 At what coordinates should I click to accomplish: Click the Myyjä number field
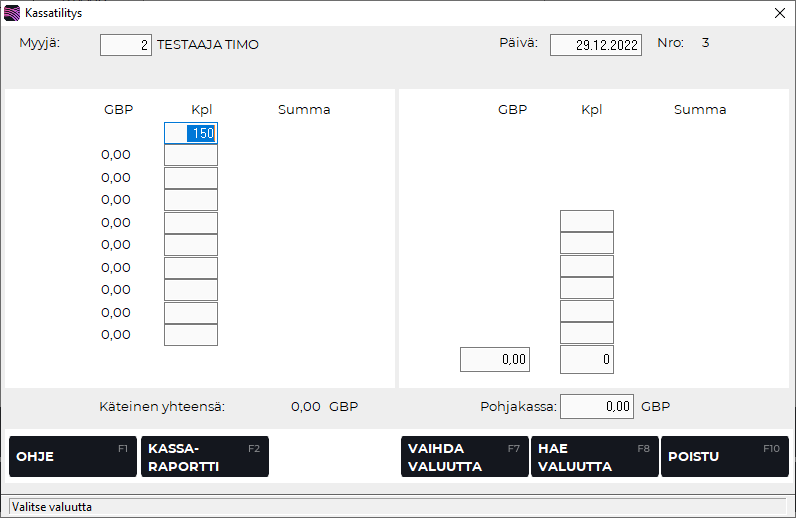(126, 45)
